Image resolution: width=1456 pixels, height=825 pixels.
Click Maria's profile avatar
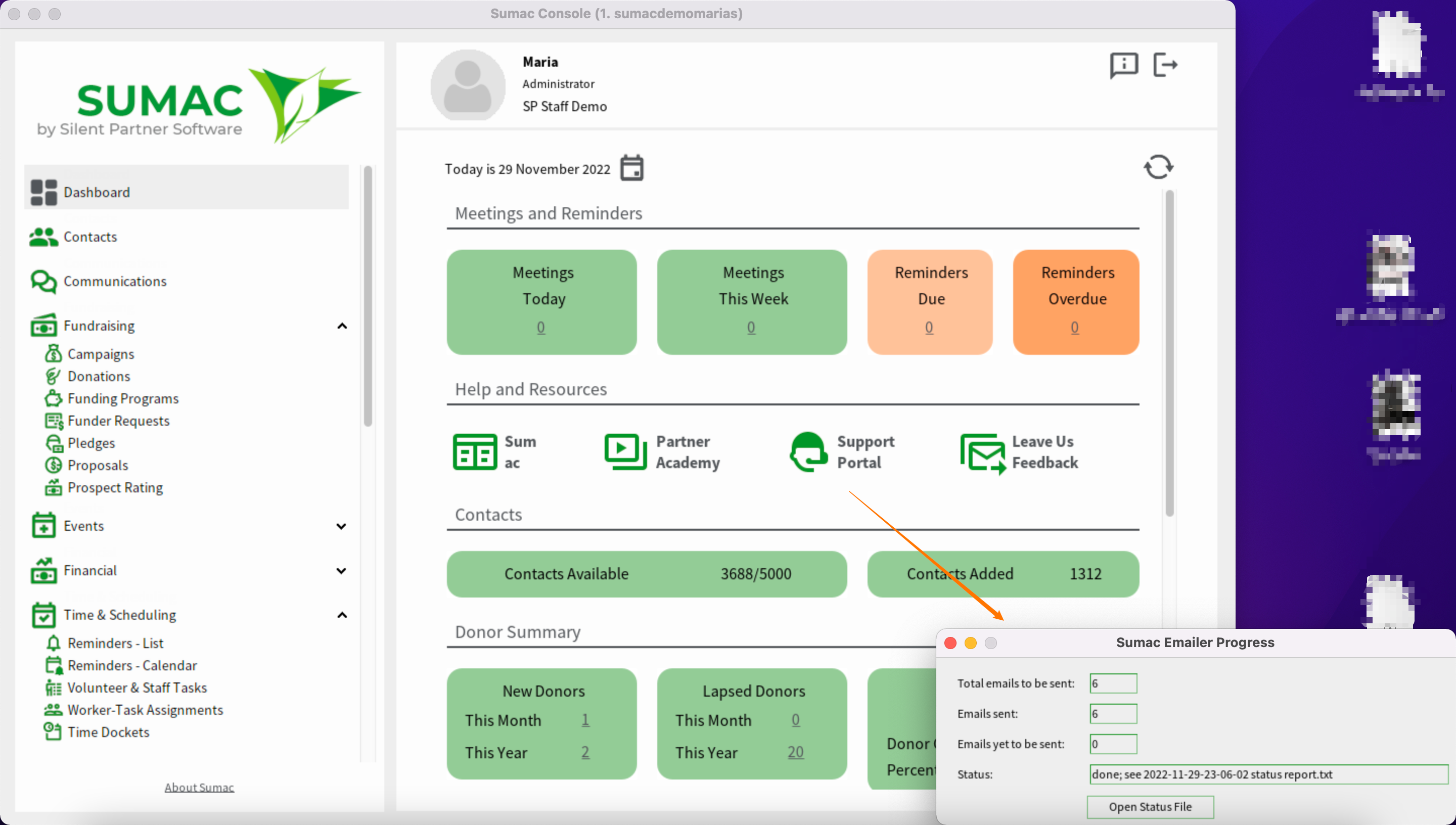pyautogui.click(x=468, y=85)
